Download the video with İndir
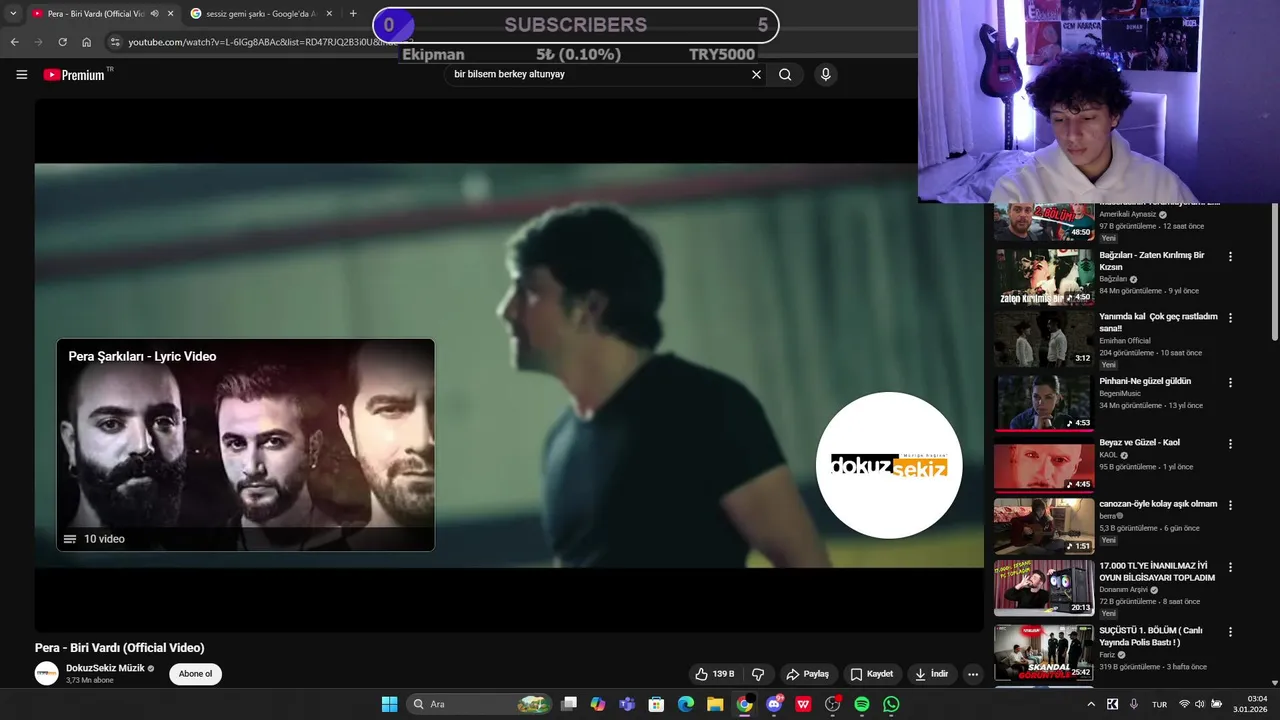Image resolution: width=1280 pixels, height=720 pixels. [931, 674]
